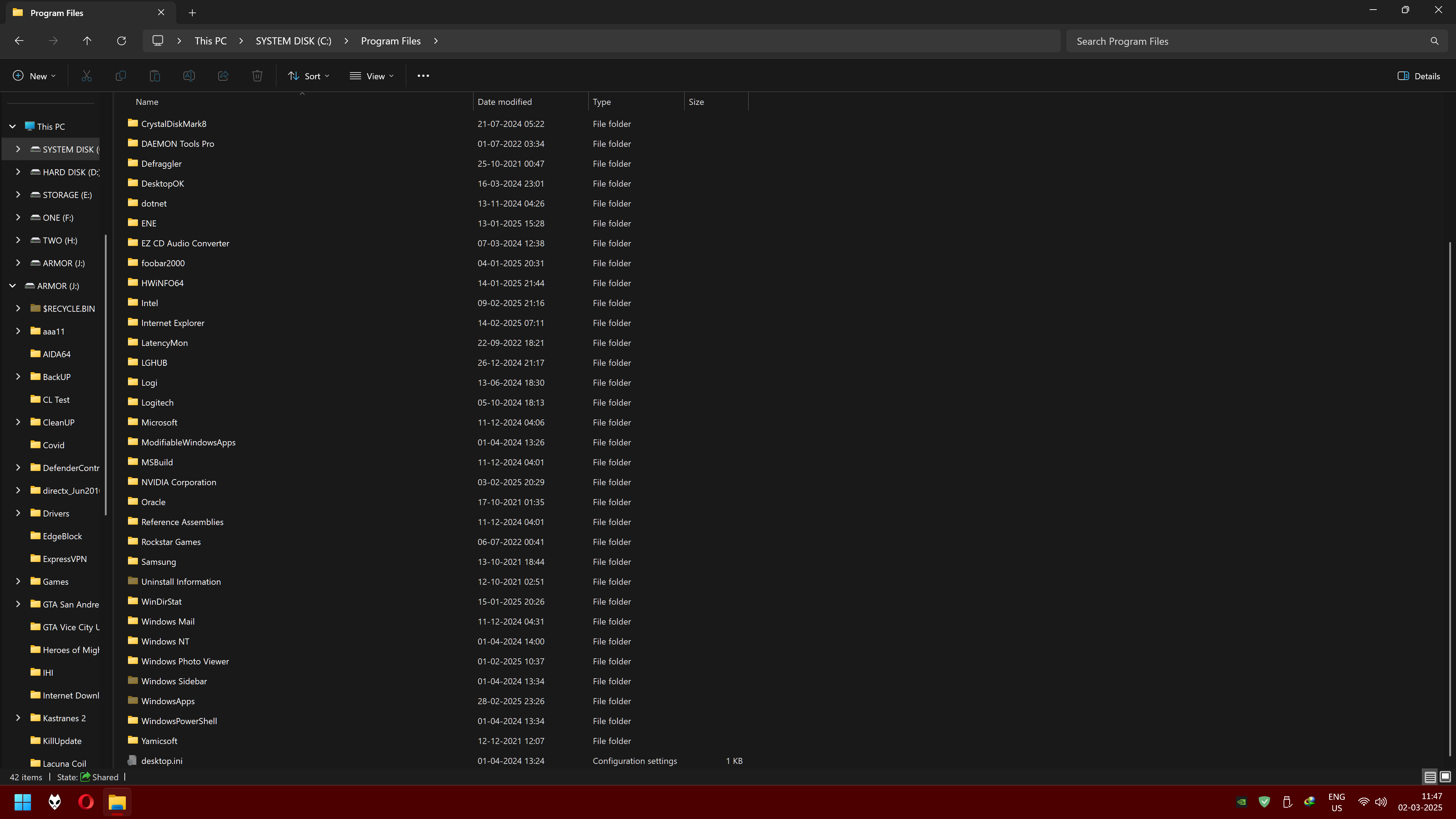The height and width of the screenshot is (819, 1456).
Task: Toggle the Details pane button
Action: [1418, 76]
